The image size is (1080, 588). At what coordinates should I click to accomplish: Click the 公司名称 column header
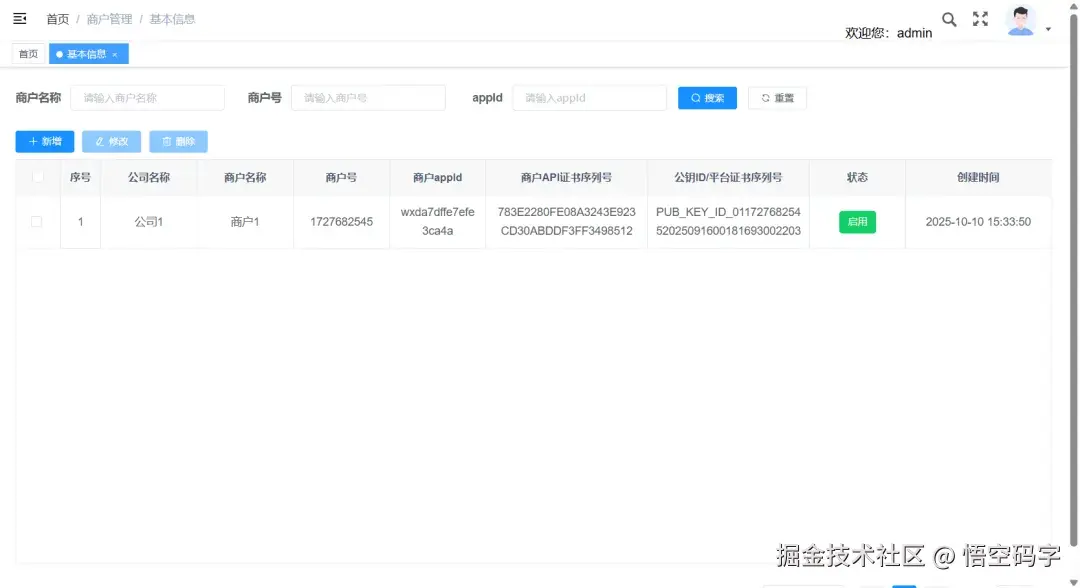tap(149, 178)
